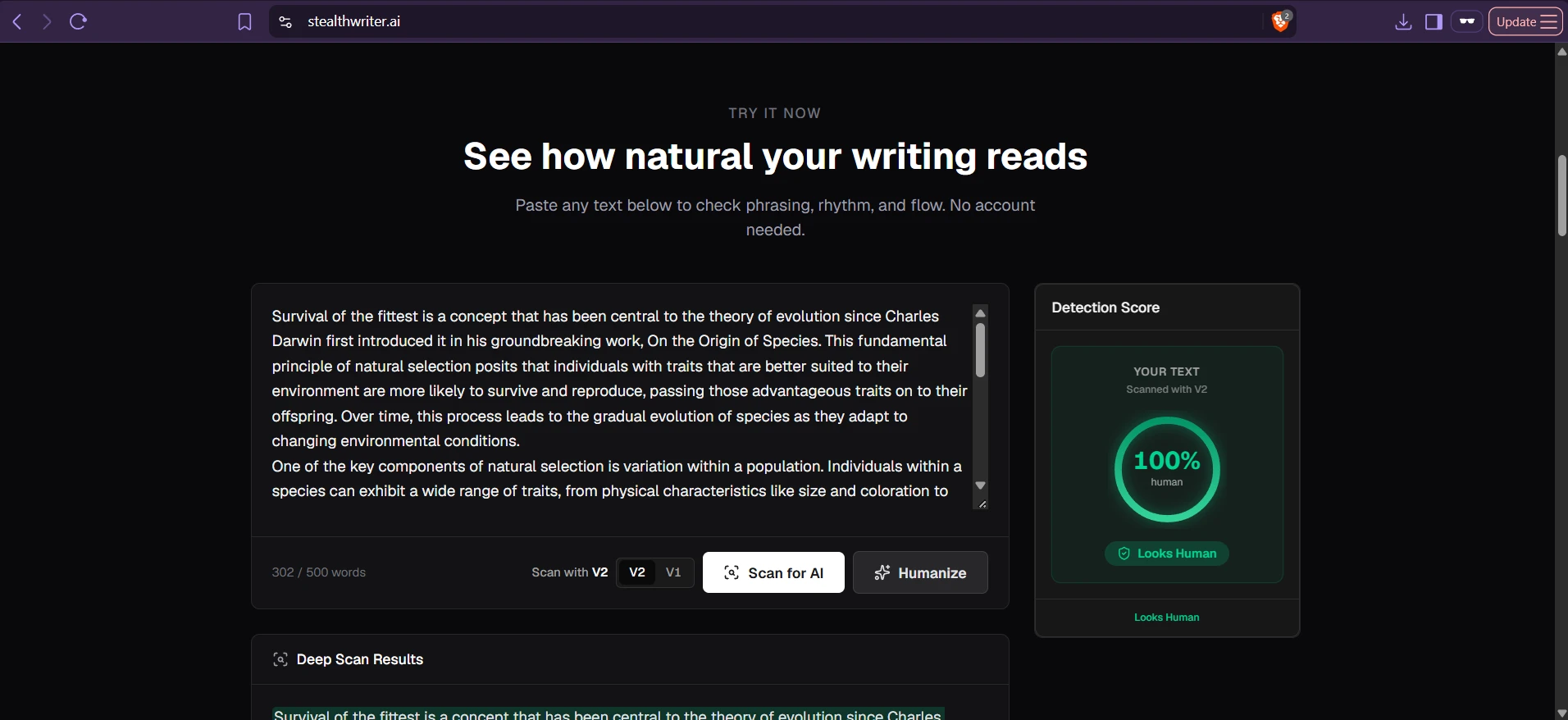Open the browser hamburger menu
The width and height of the screenshot is (1568, 720).
[x=1549, y=22]
